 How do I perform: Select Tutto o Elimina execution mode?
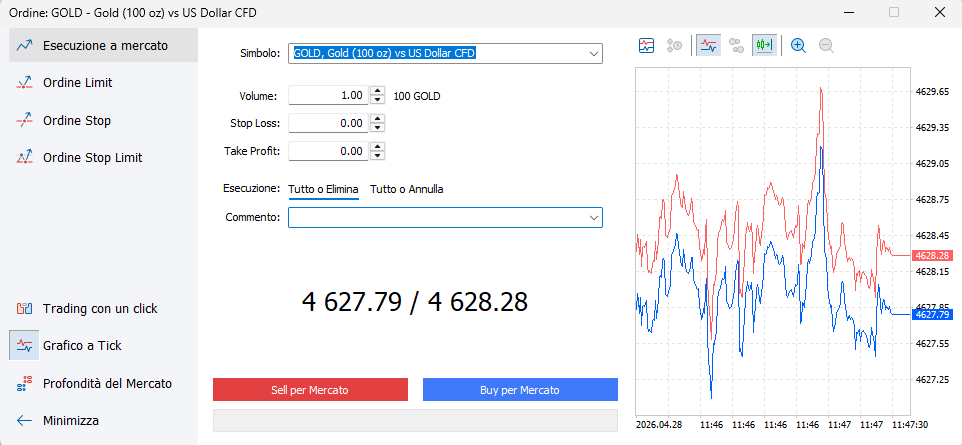[323, 190]
